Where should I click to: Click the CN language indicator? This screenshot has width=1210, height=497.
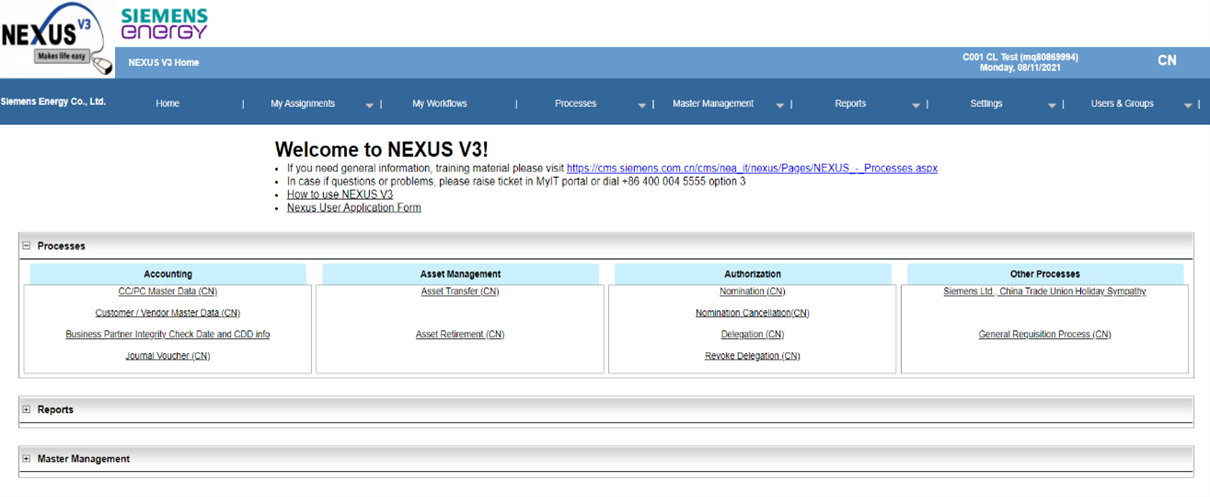pyautogui.click(x=1166, y=61)
